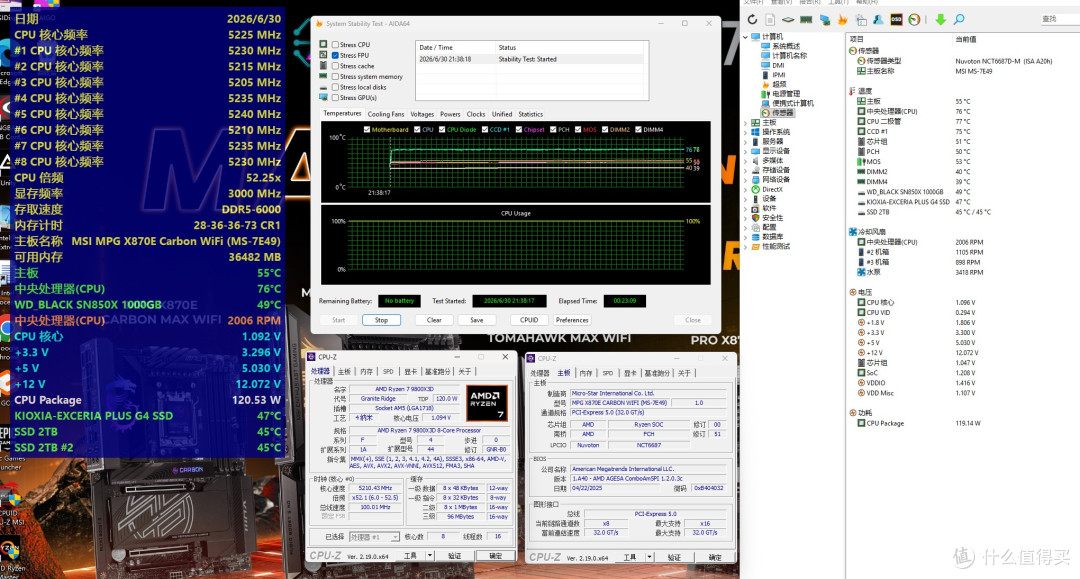Select 电源管理 in the AIDA64 tree

click(786, 94)
